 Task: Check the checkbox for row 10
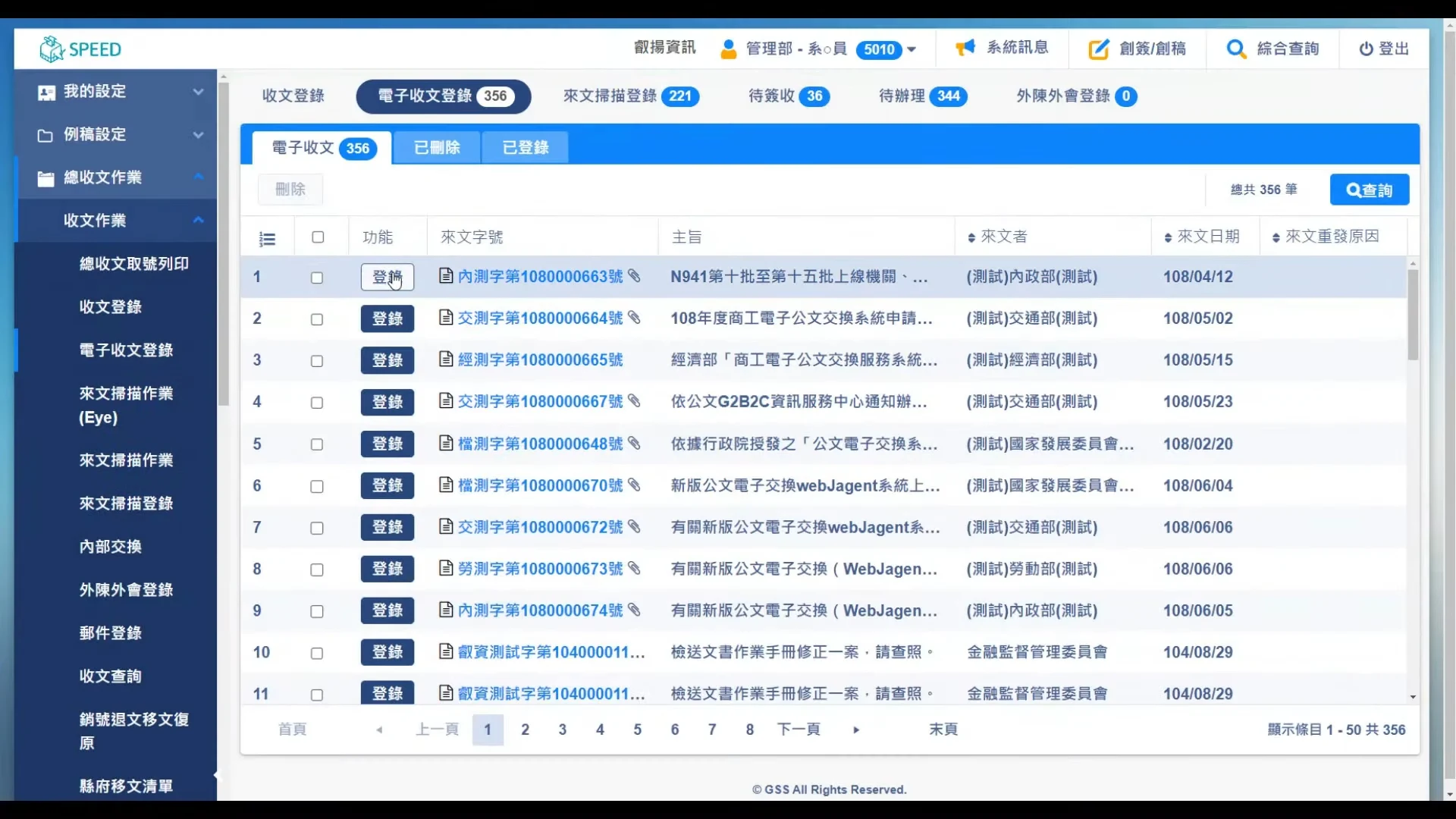coord(317,654)
